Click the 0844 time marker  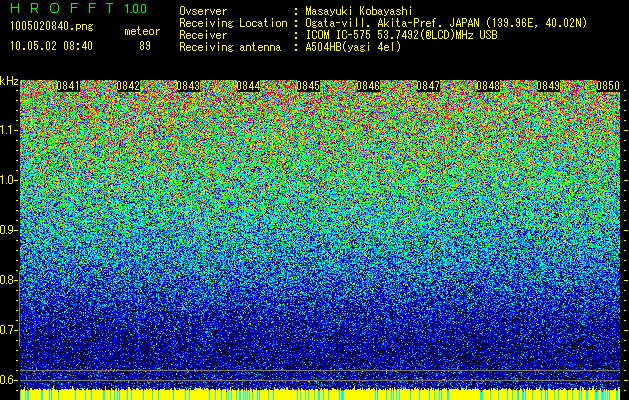pos(248,86)
